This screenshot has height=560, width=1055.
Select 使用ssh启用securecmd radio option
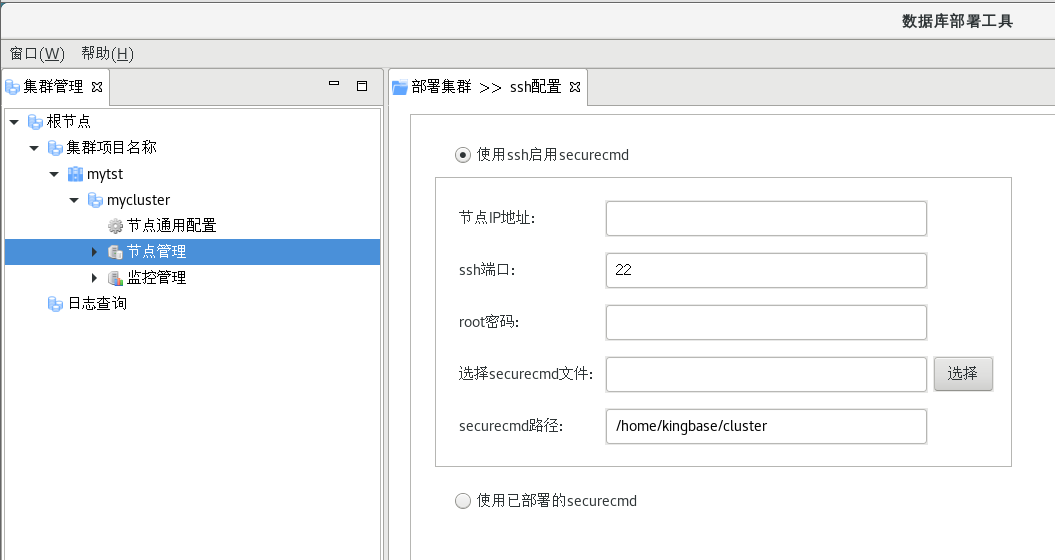click(x=462, y=155)
